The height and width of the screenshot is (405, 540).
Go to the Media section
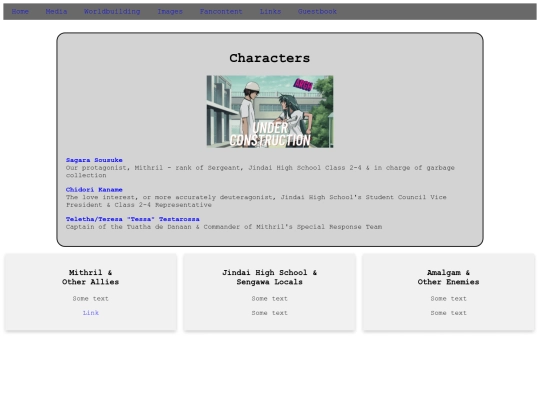[56, 12]
